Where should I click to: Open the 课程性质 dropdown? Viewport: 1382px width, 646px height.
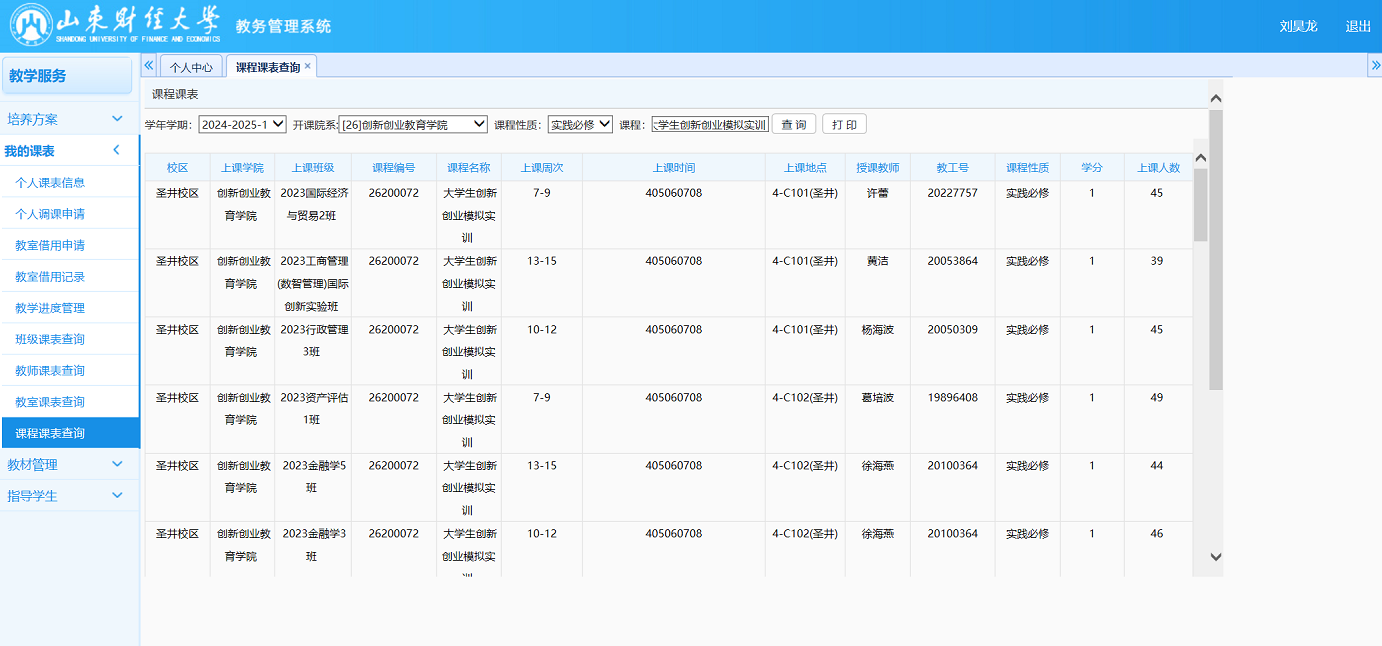click(x=580, y=125)
